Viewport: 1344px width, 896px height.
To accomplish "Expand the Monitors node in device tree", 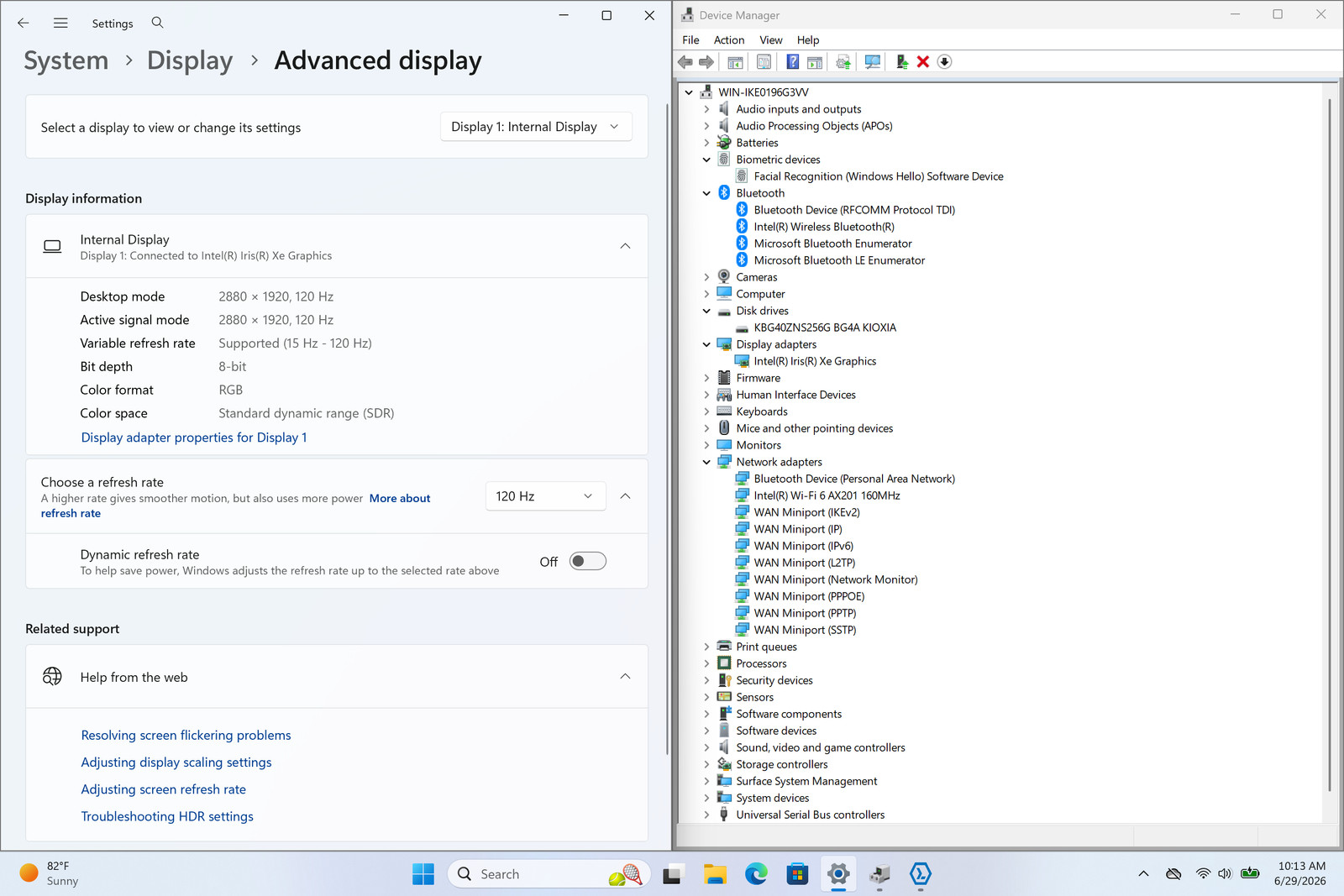I will (x=706, y=445).
